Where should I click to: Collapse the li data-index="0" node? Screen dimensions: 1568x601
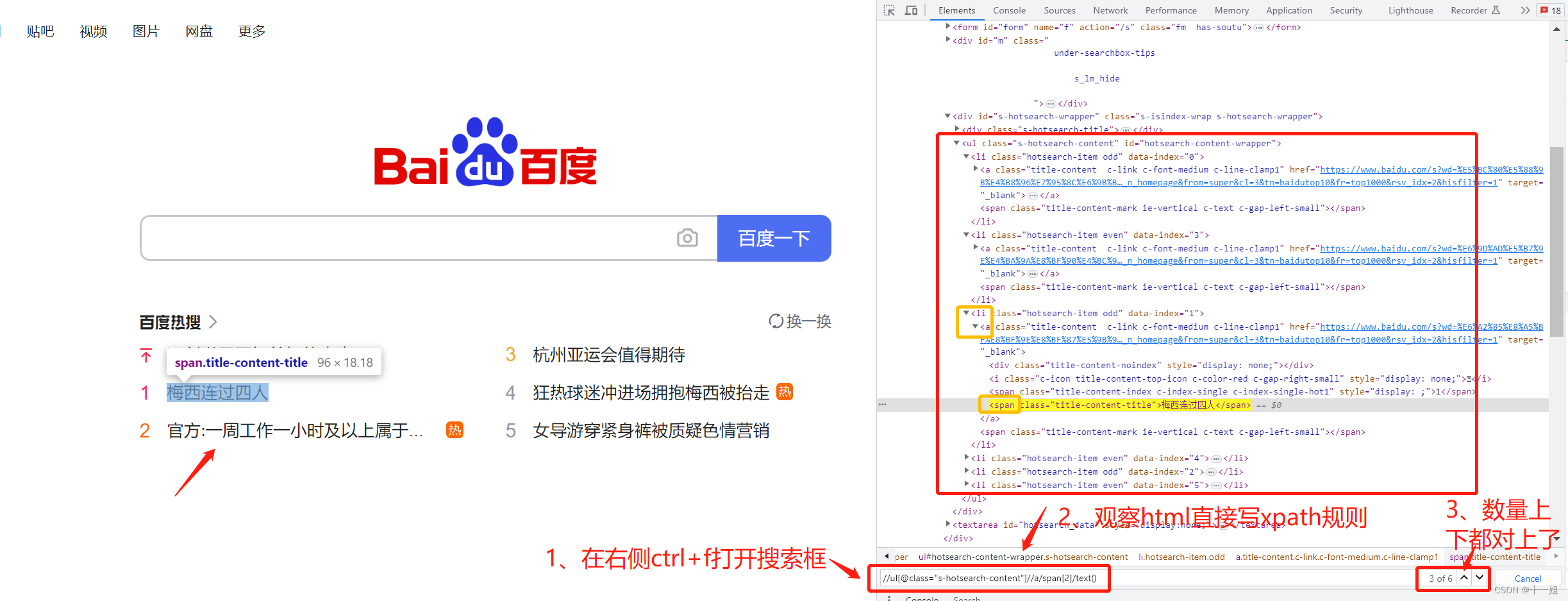pyautogui.click(x=966, y=157)
